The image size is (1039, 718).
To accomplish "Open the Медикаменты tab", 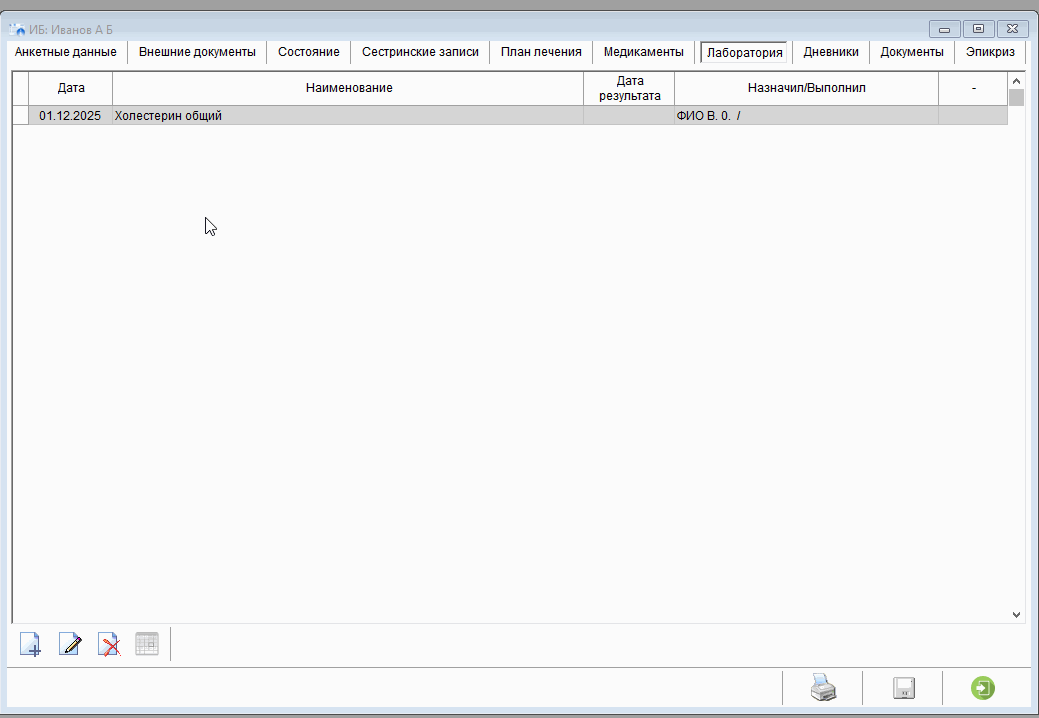I will tap(643, 52).
